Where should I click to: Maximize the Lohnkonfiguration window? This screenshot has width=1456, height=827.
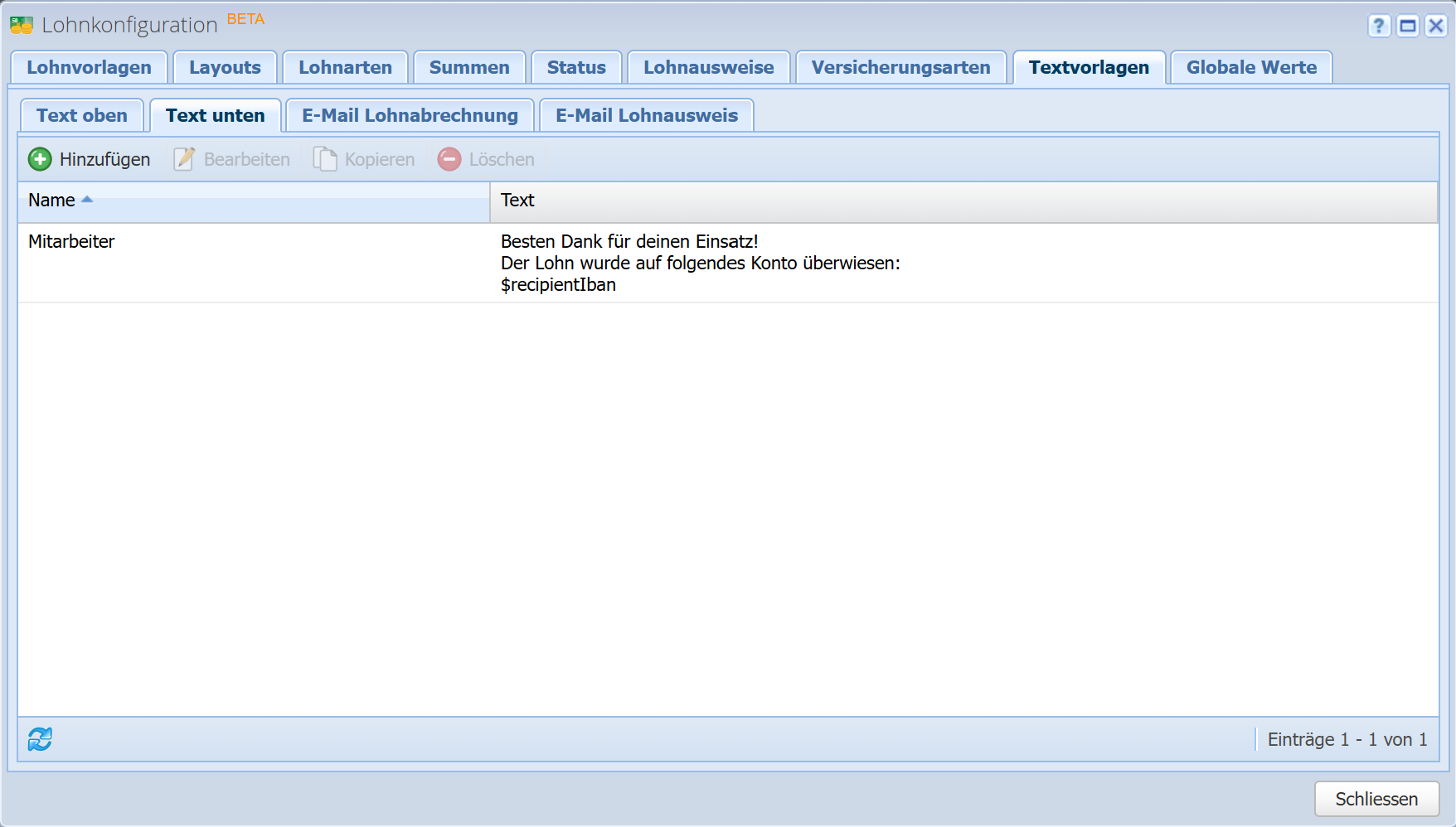(1407, 26)
